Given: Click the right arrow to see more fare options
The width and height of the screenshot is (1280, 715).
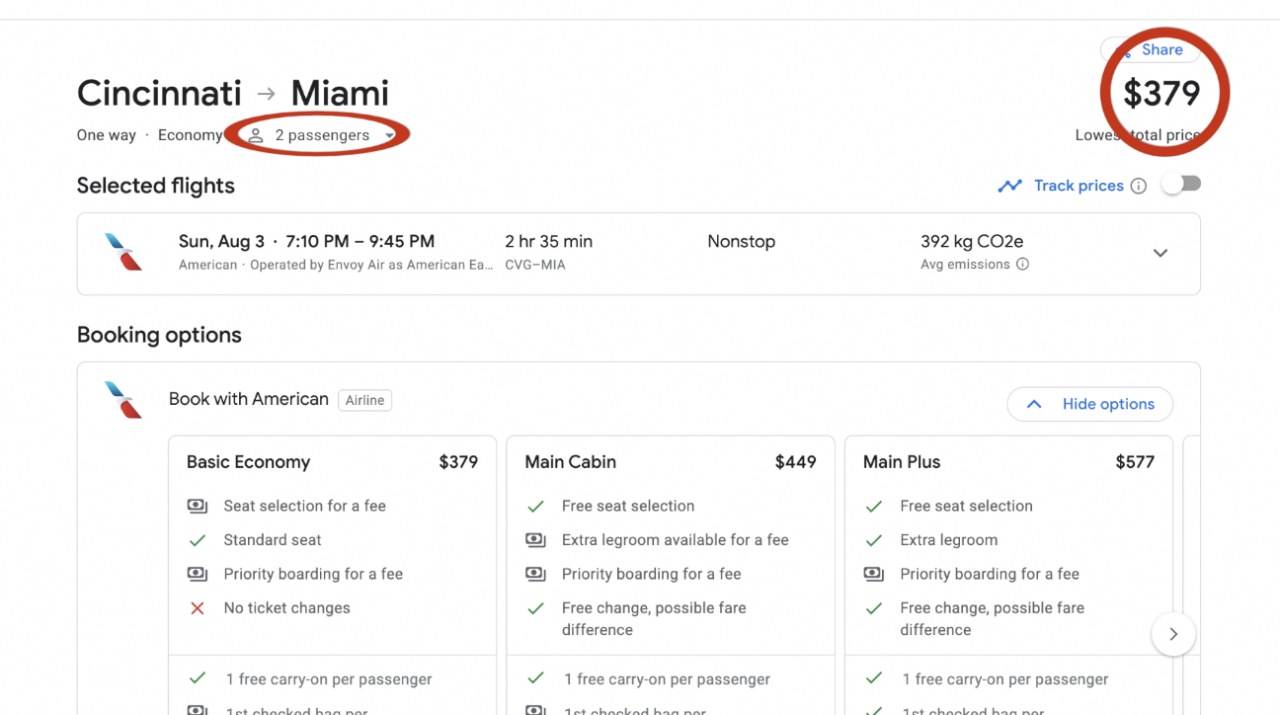Looking at the screenshot, I should pos(1172,633).
